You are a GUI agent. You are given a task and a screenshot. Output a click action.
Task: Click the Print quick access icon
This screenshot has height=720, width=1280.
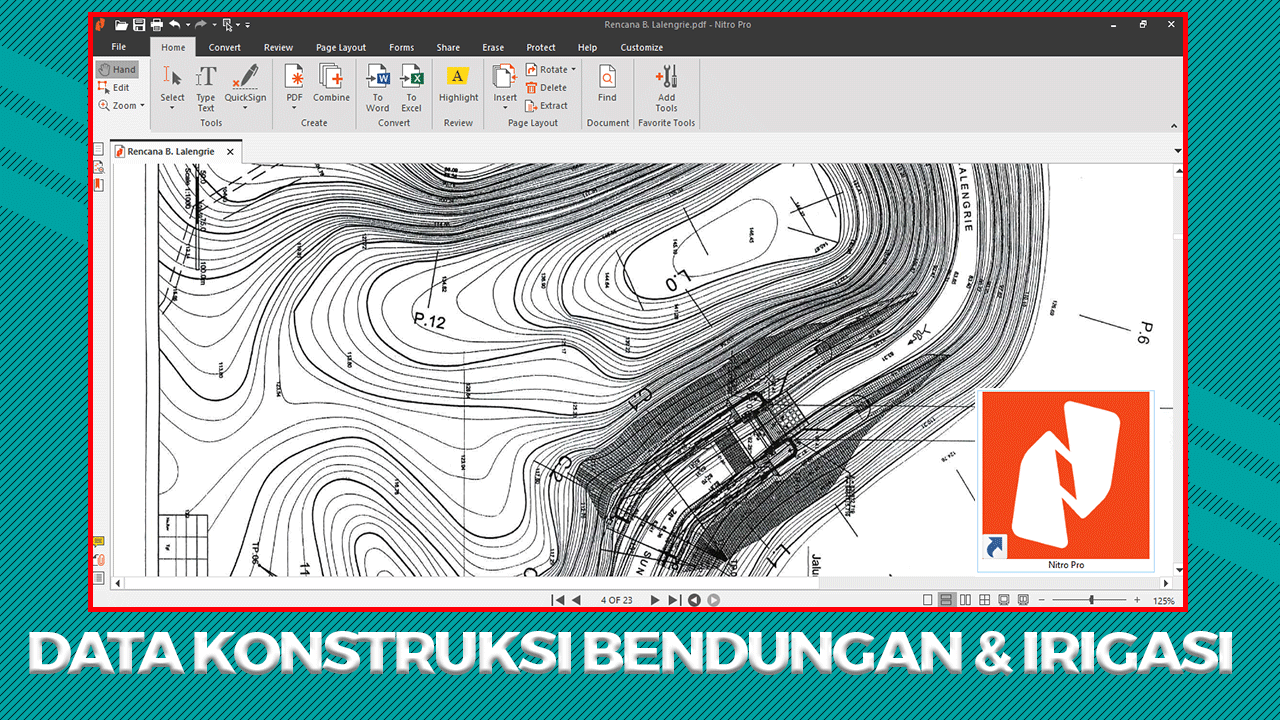(156, 24)
